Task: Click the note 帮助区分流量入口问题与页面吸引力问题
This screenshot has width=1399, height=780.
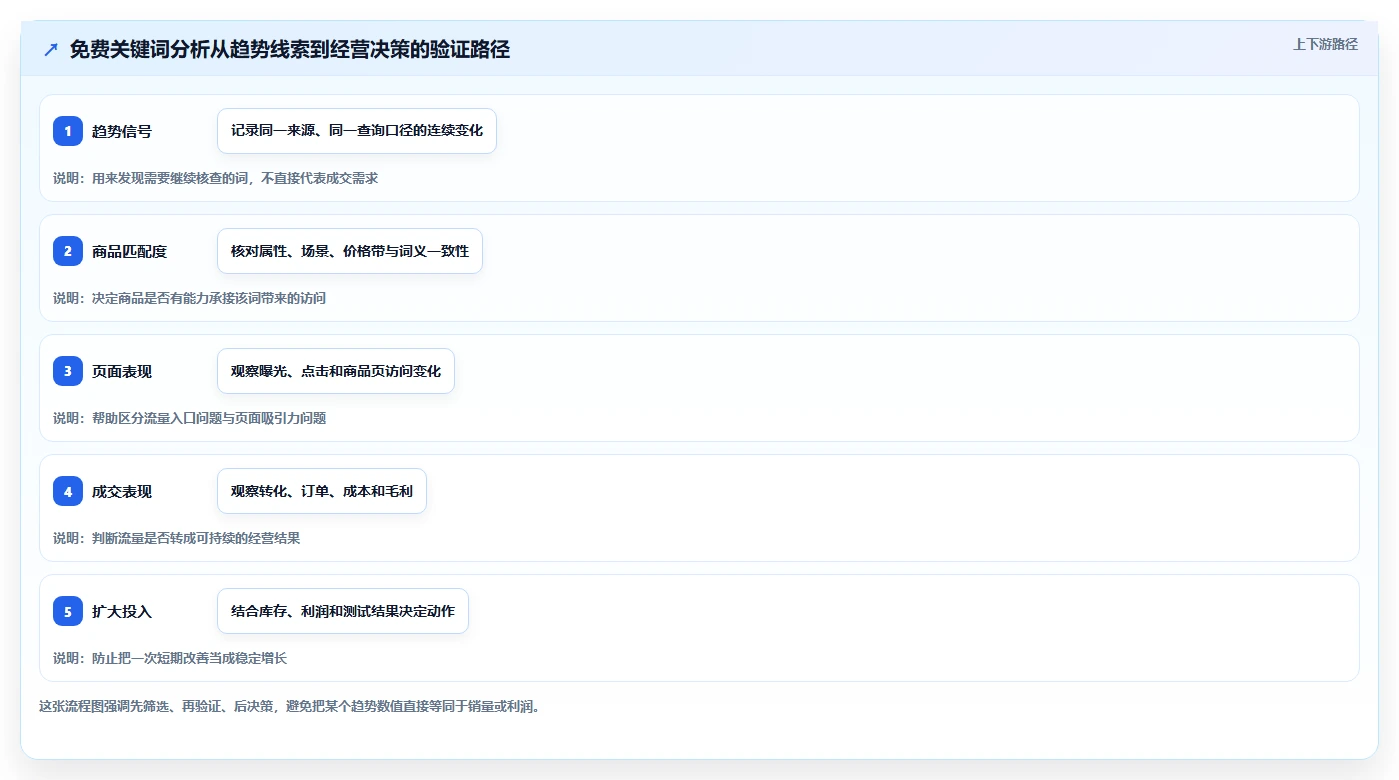Action: click(189, 418)
